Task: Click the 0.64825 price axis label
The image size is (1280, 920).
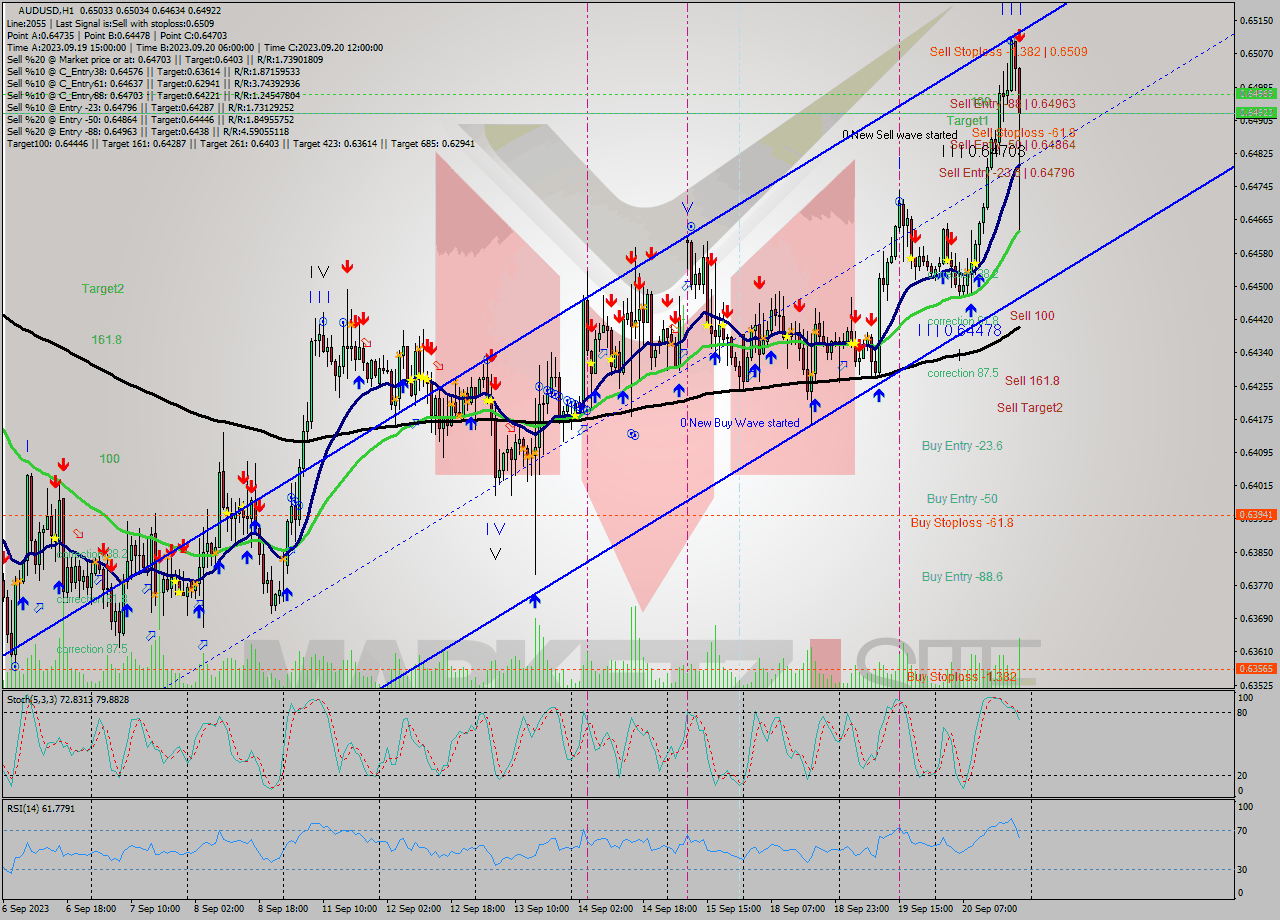Action: point(1256,153)
